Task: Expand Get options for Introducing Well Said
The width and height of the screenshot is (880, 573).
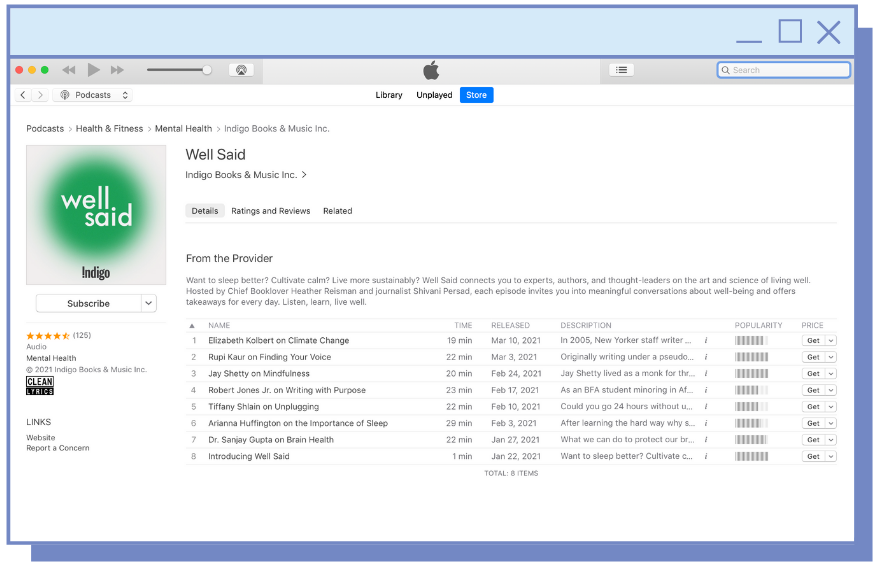Action: (831, 456)
